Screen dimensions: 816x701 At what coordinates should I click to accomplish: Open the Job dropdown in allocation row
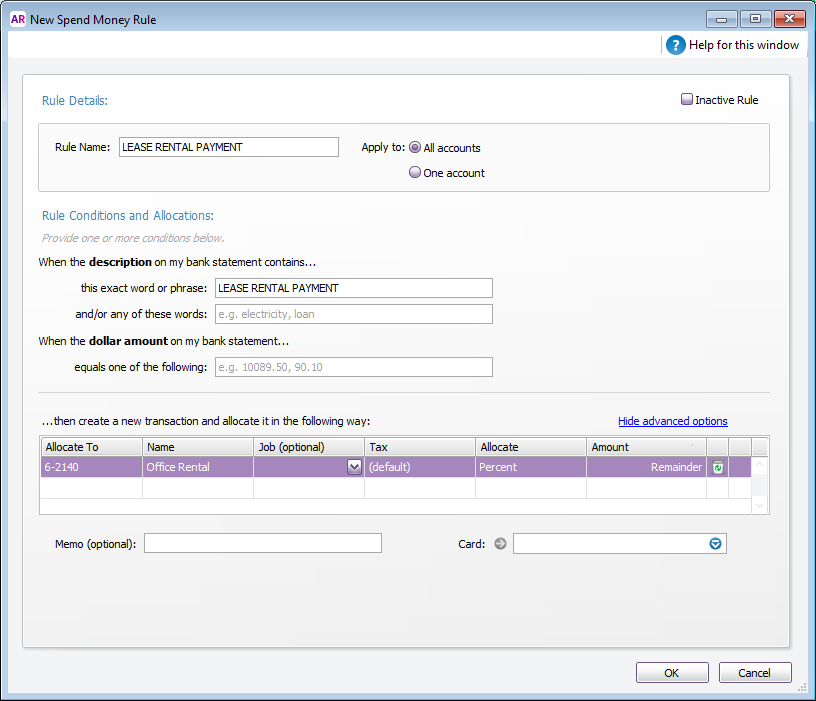point(354,467)
